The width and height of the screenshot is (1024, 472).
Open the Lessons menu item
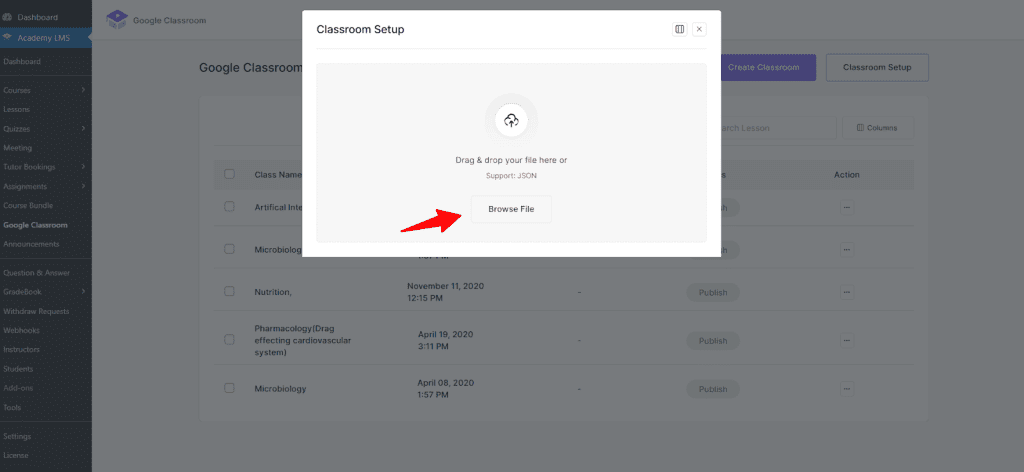pyautogui.click(x=17, y=109)
